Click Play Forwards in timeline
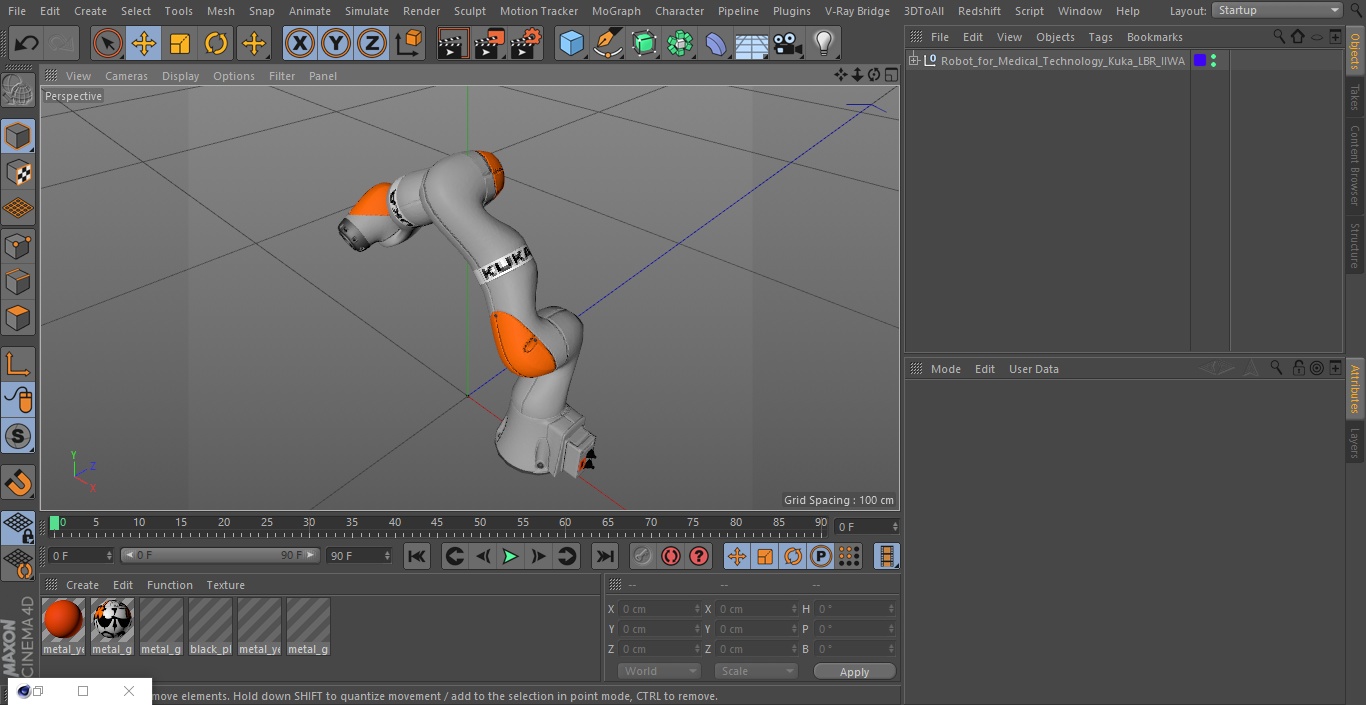Viewport: 1366px width, 705px height. (x=510, y=556)
